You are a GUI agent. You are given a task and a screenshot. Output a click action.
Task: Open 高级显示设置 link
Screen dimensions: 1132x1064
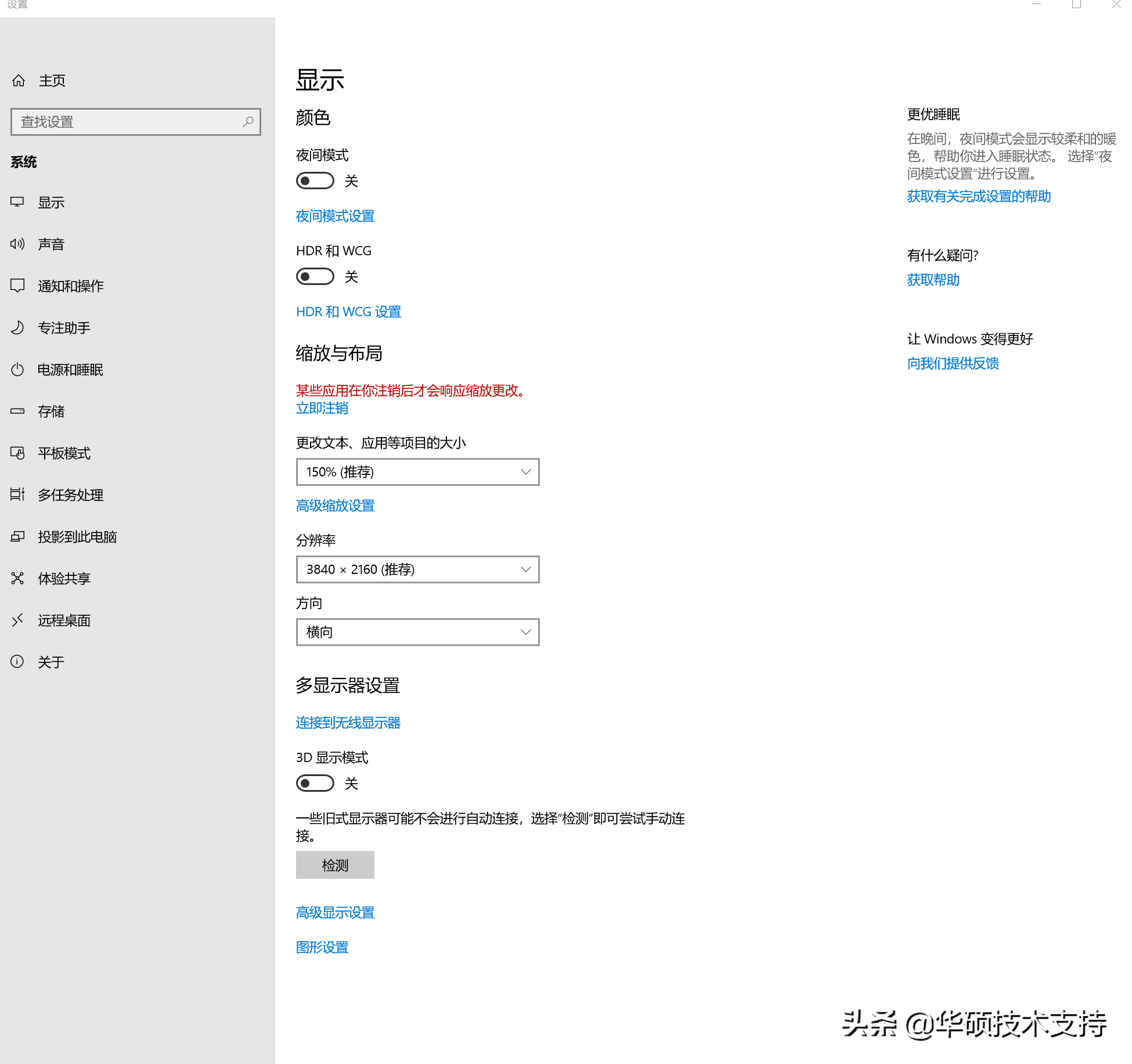[335, 912]
